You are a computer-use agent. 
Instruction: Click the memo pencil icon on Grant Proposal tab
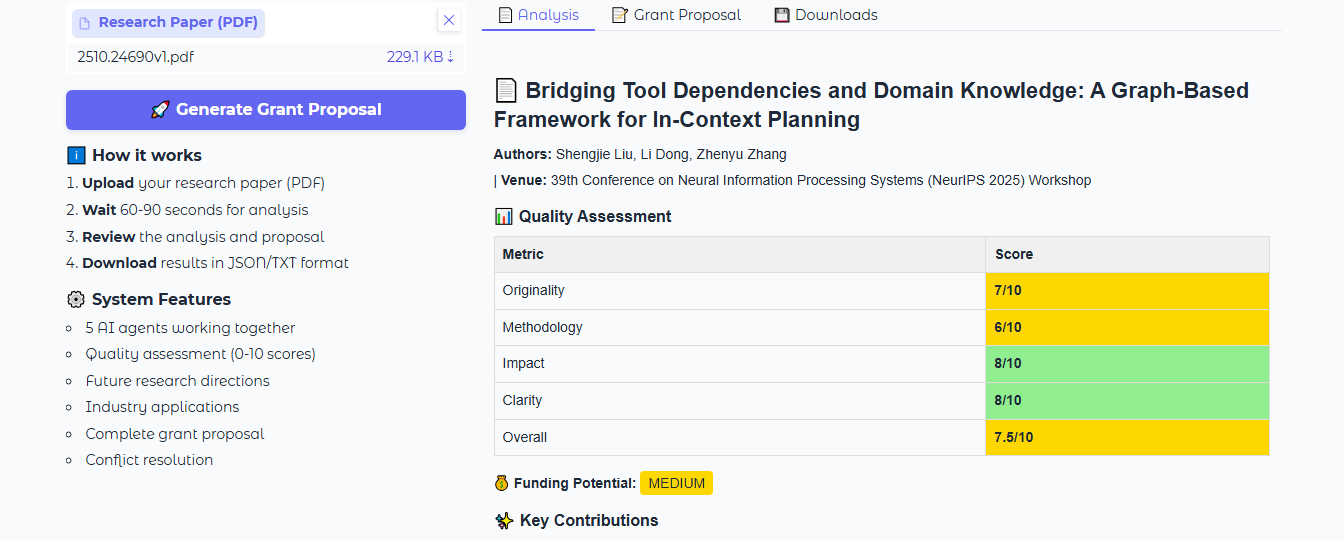620,15
